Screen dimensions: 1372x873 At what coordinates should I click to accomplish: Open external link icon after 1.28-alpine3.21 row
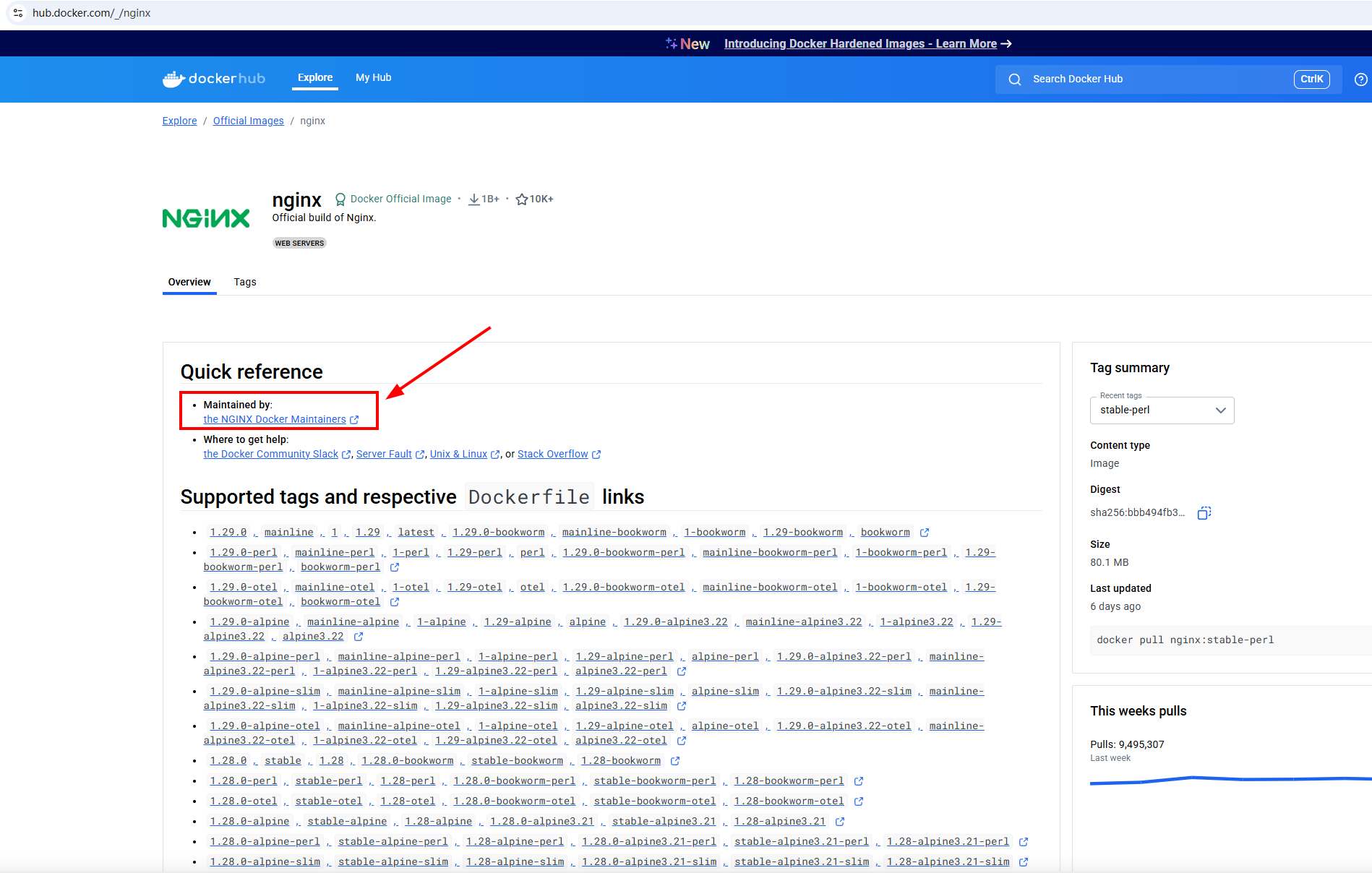click(x=840, y=822)
